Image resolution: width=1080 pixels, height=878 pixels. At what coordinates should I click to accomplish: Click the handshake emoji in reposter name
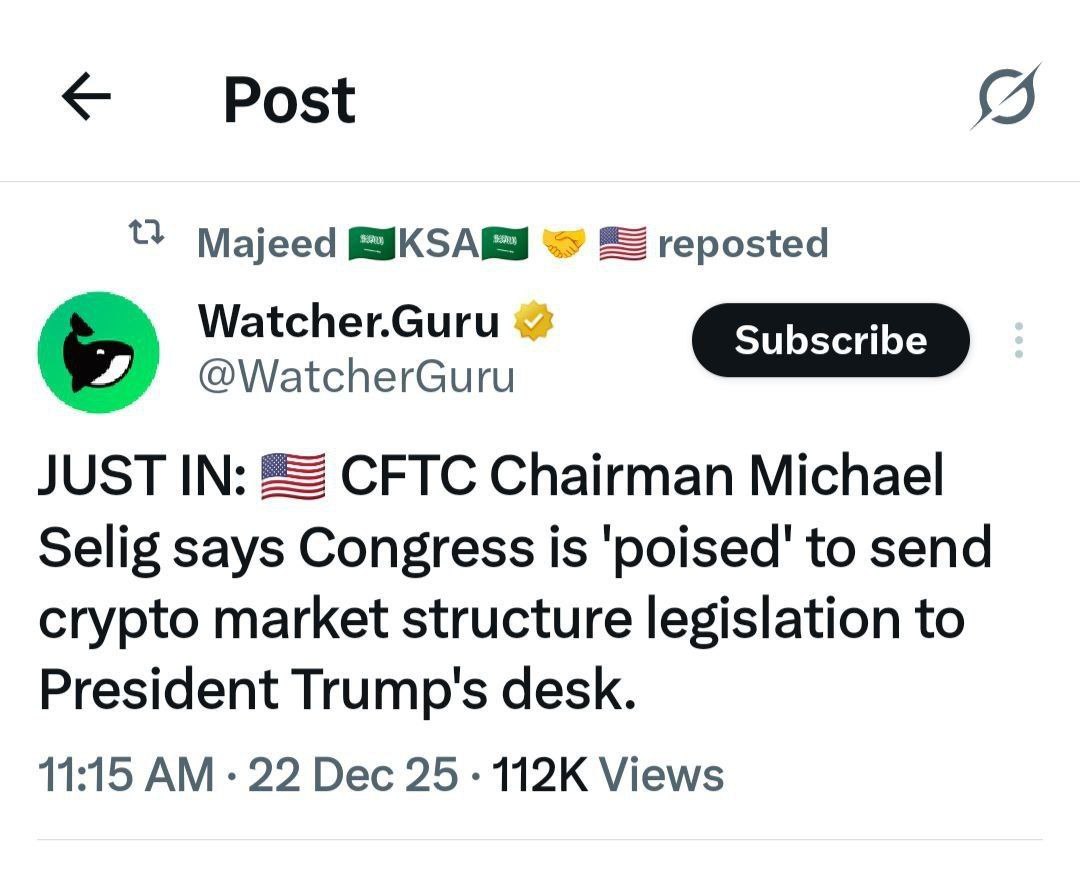563,243
